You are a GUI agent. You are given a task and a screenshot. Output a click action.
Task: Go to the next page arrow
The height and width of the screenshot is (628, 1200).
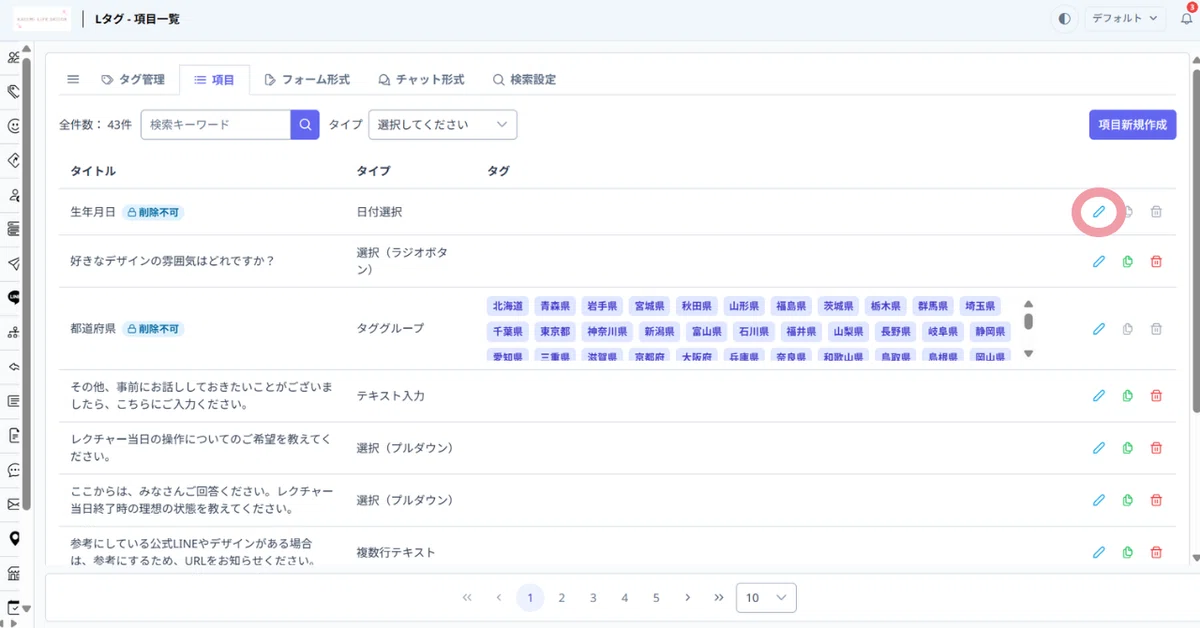pos(687,598)
